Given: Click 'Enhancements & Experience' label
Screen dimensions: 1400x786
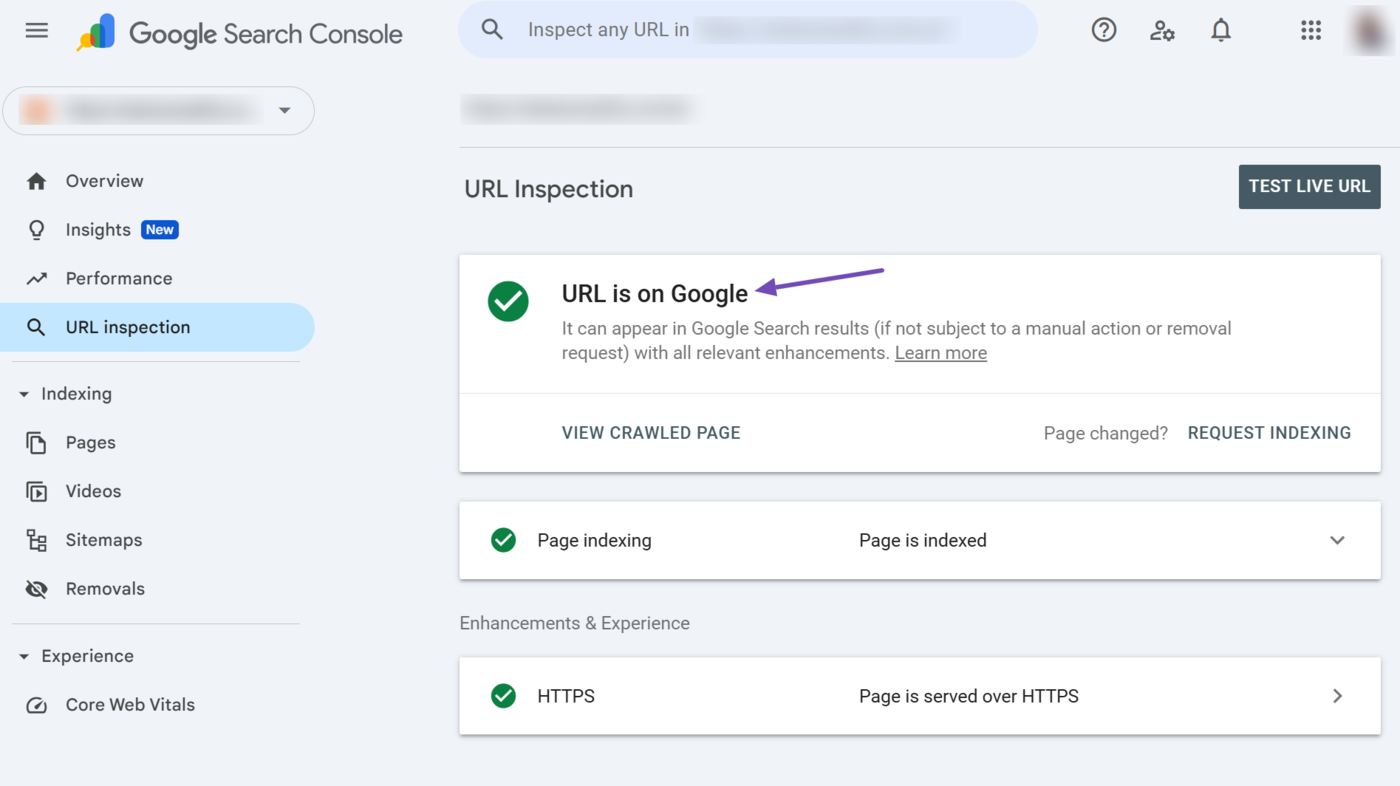Looking at the screenshot, I should (x=575, y=623).
